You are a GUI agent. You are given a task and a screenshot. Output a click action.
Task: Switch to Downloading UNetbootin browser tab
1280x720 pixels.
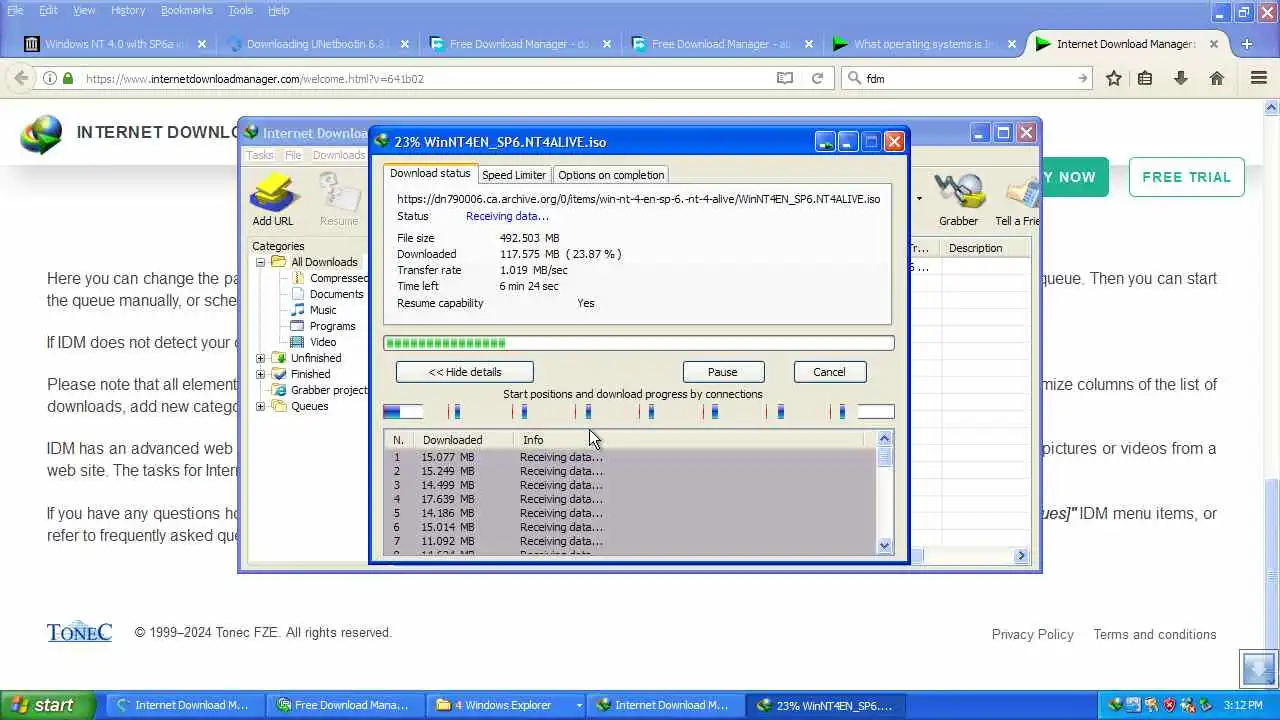click(x=318, y=44)
